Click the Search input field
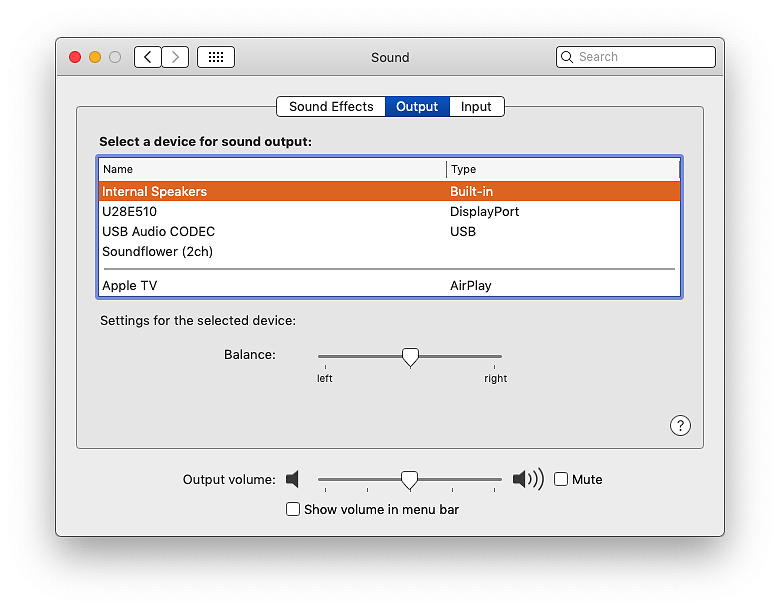 tap(636, 57)
